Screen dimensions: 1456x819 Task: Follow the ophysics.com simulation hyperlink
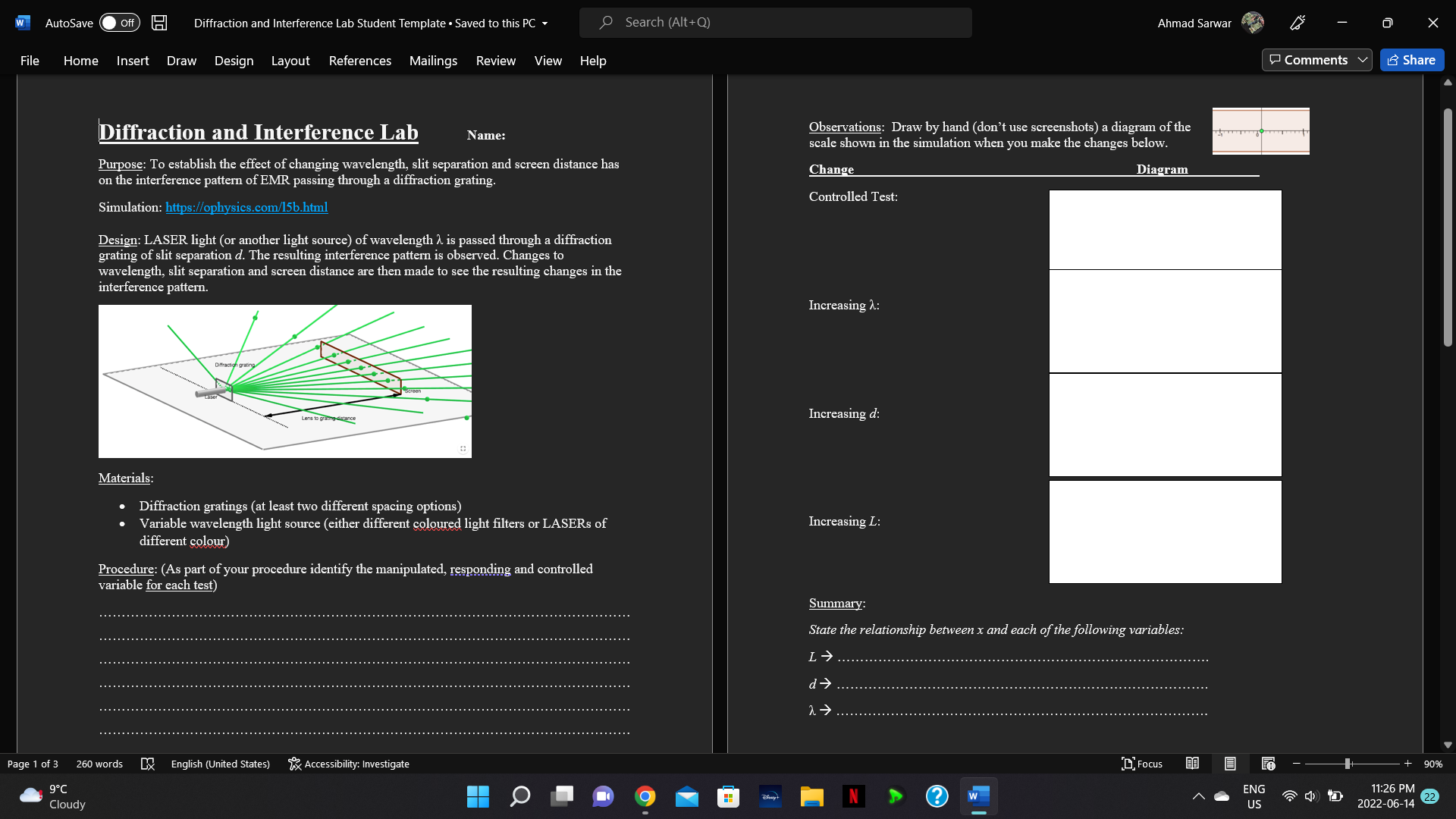click(x=246, y=207)
